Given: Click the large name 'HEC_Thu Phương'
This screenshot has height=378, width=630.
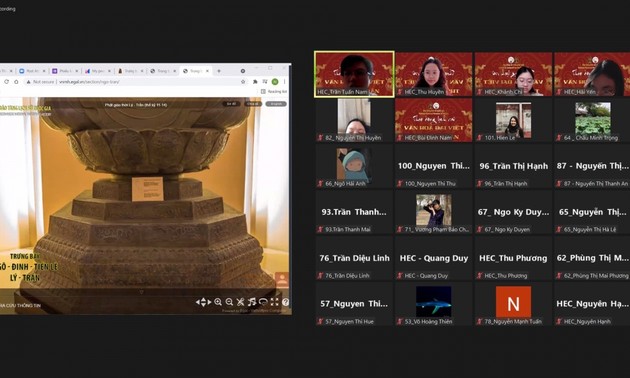Looking at the screenshot, I should pyautogui.click(x=513, y=258).
